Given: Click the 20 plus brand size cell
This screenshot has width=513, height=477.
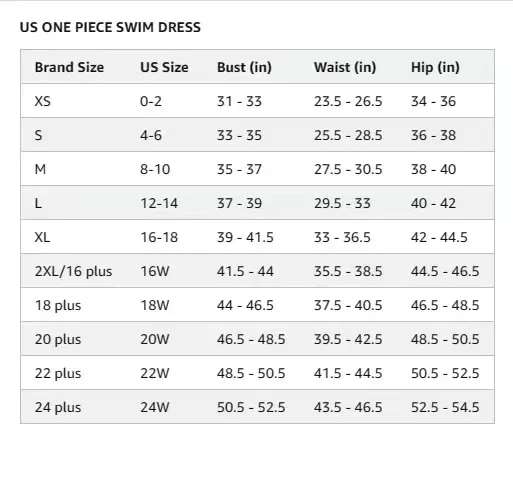Looking at the screenshot, I should point(58,339).
